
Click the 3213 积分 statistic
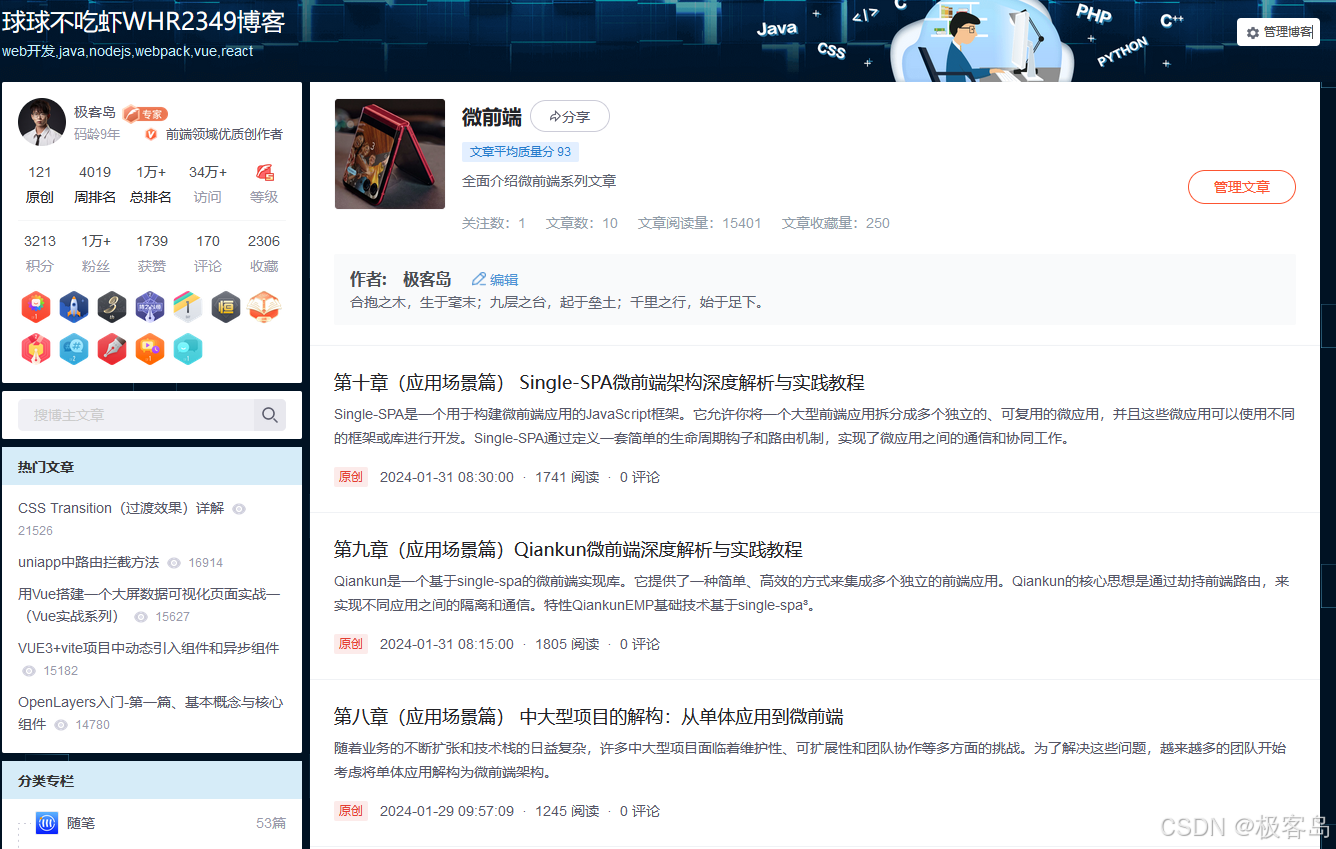(40, 253)
